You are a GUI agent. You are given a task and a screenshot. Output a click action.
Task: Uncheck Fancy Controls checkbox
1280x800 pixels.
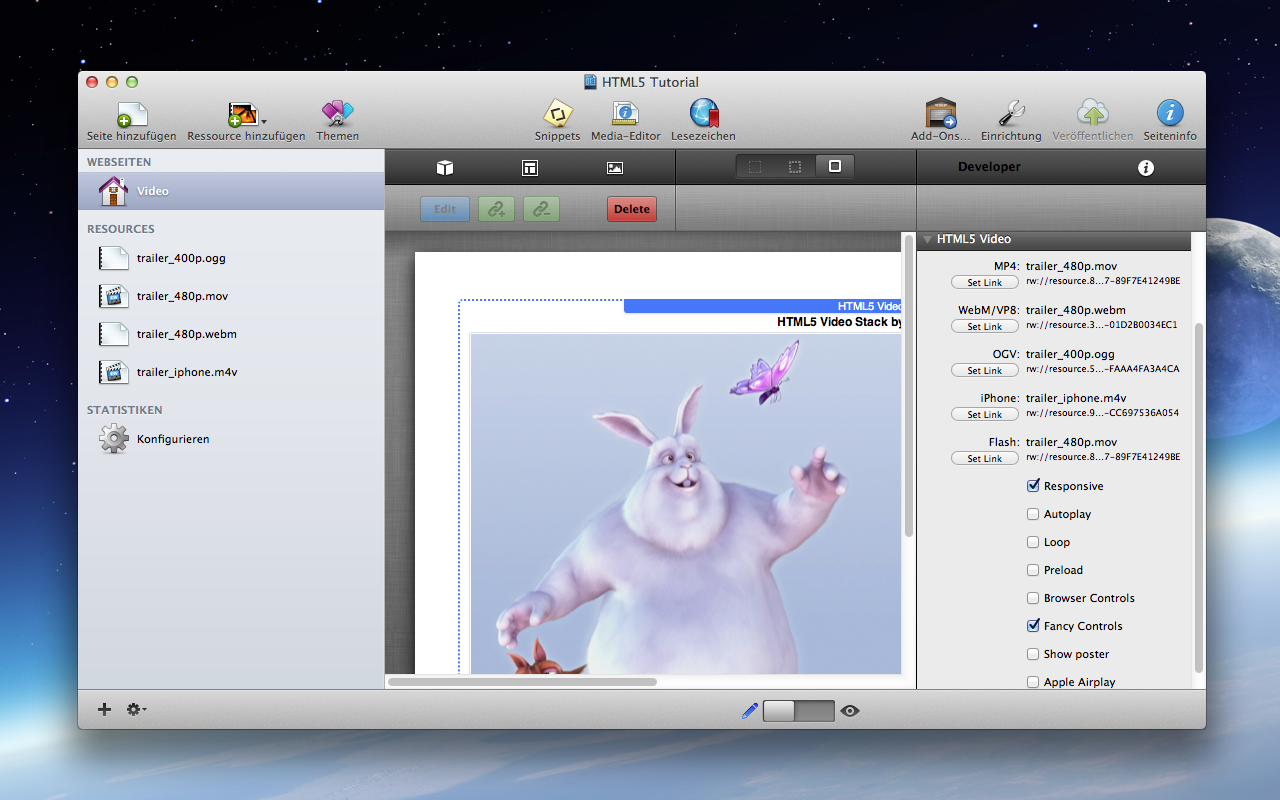[1033, 626]
